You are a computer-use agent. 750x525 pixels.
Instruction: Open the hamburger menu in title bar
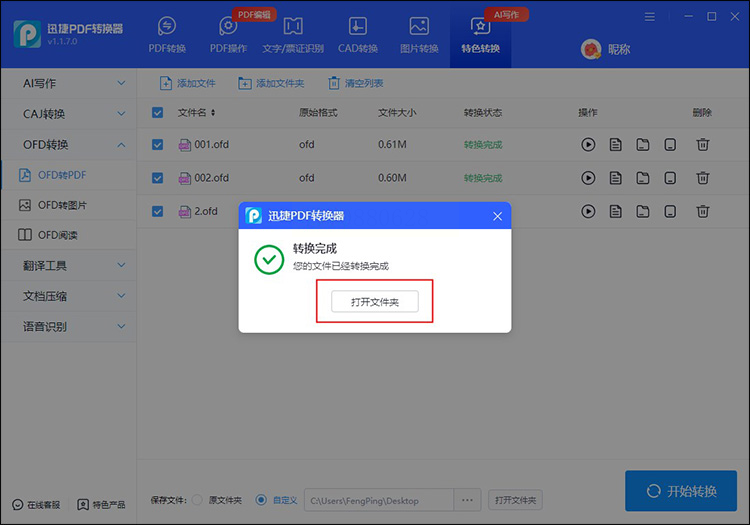[650, 17]
